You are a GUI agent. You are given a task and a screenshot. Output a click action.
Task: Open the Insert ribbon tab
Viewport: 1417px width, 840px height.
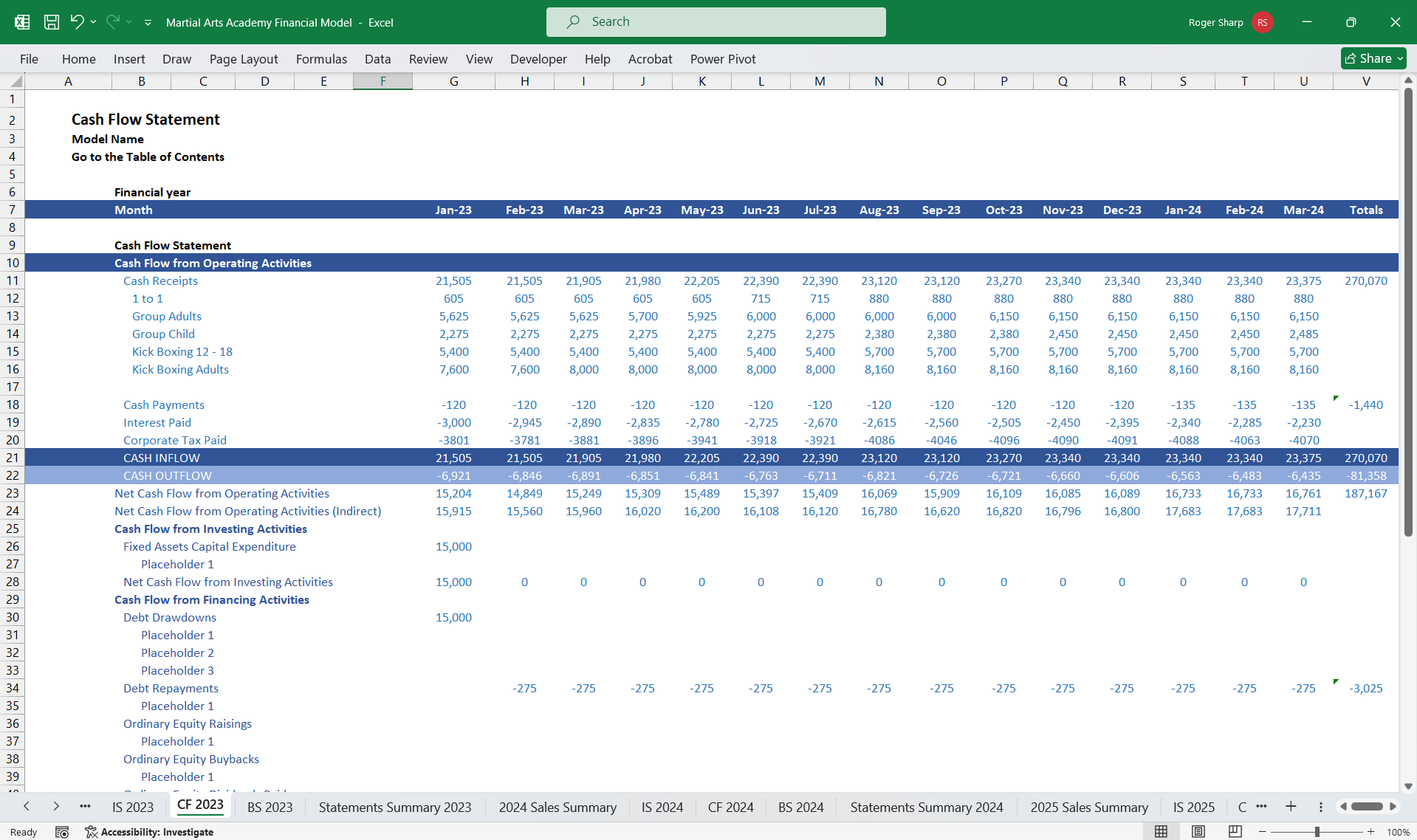click(x=129, y=59)
